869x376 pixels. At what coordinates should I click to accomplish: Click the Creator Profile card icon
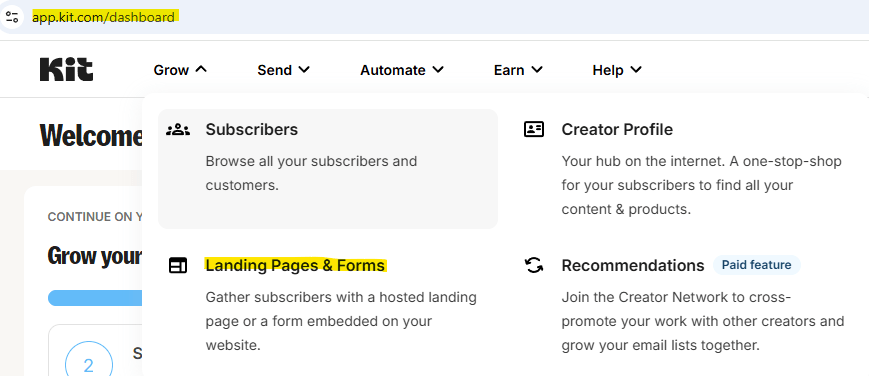click(534, 129)
